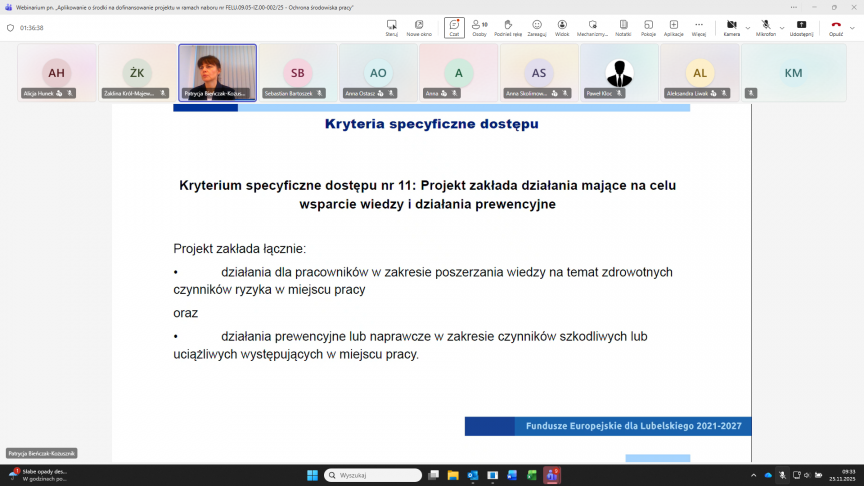Open the Czat panel
864x486 pixels.
pos(454,27)
